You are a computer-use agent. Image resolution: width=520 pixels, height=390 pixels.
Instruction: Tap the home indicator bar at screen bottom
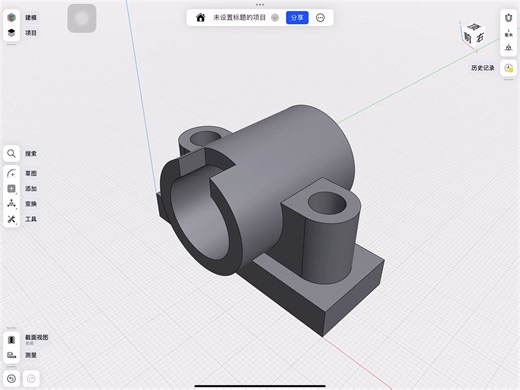coord(260,386)
